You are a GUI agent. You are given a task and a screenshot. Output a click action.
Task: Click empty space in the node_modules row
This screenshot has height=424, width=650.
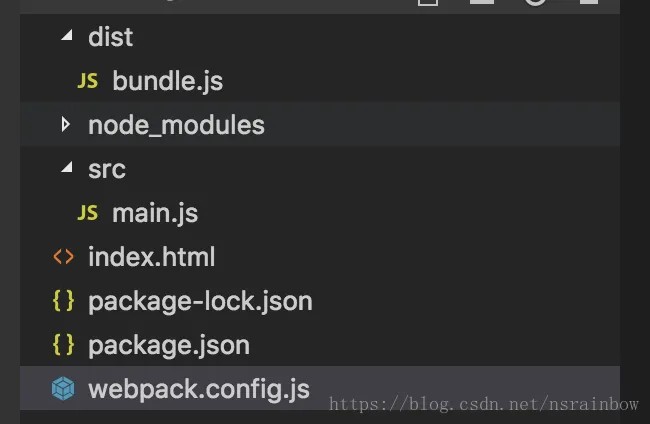[450, 125]
